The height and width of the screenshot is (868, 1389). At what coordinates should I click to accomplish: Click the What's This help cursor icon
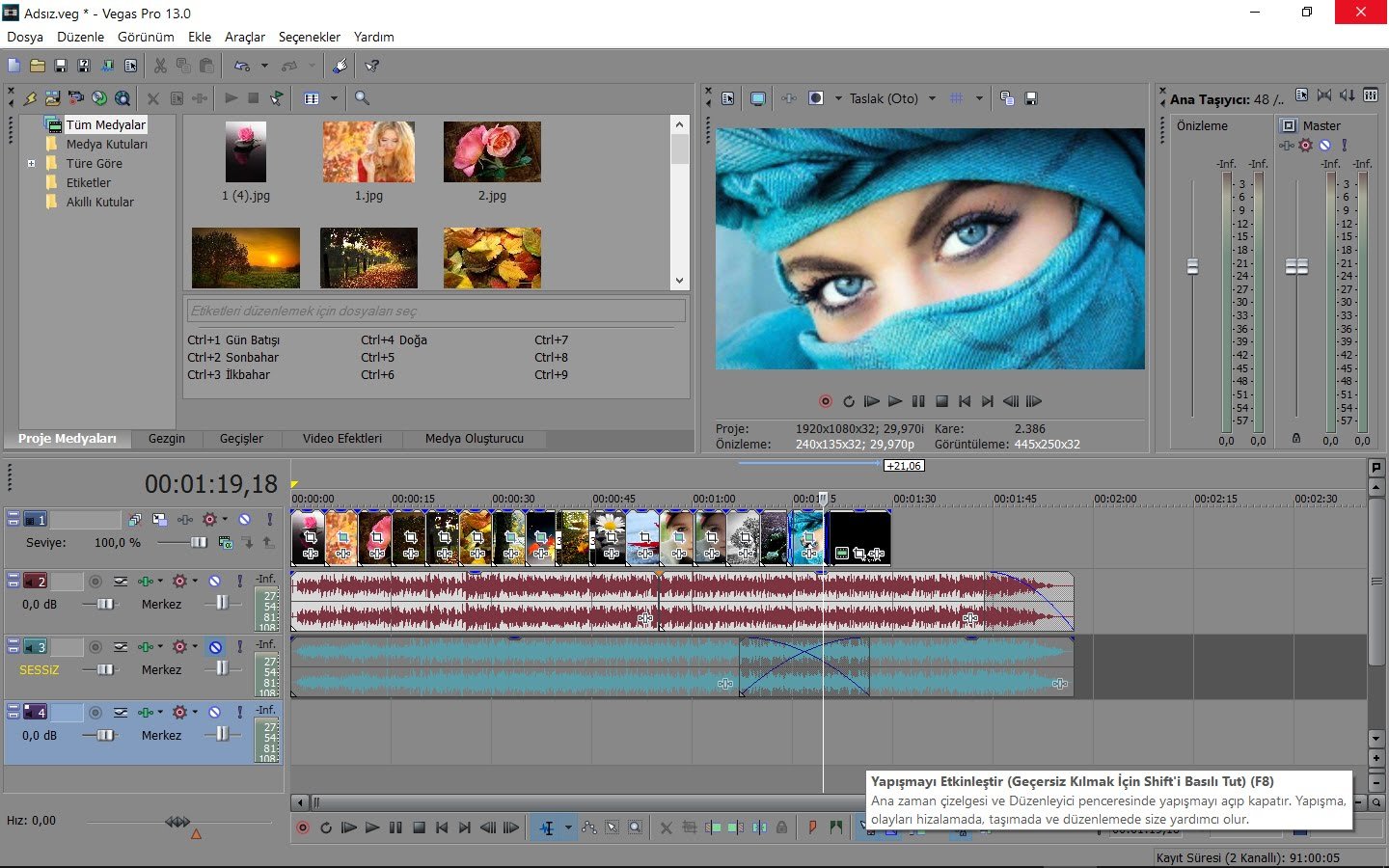(x=371, y=66)
